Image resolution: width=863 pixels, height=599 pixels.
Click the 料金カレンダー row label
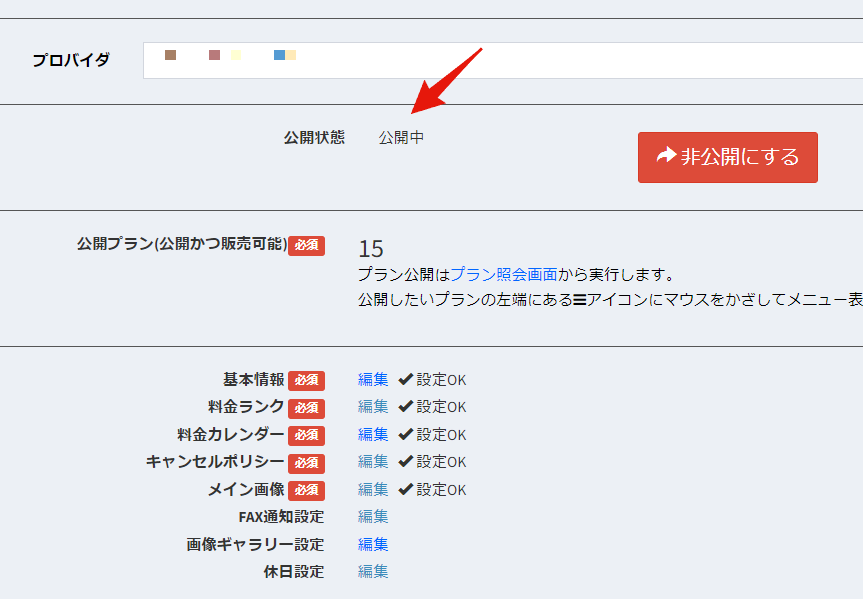231,434
